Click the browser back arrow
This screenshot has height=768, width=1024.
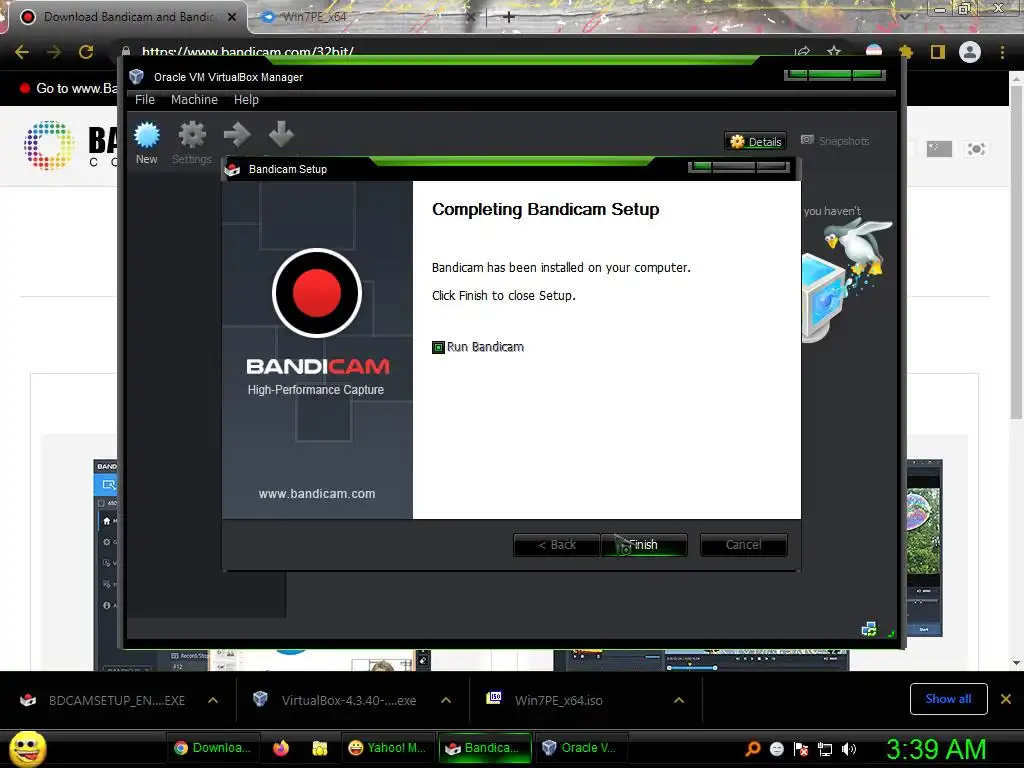click(22, 52)
